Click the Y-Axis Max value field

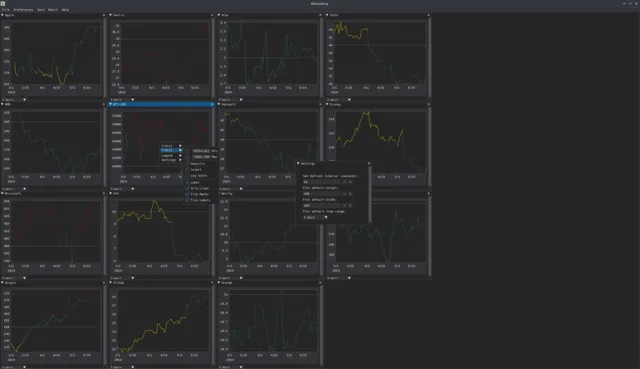(x=201, y=157)
